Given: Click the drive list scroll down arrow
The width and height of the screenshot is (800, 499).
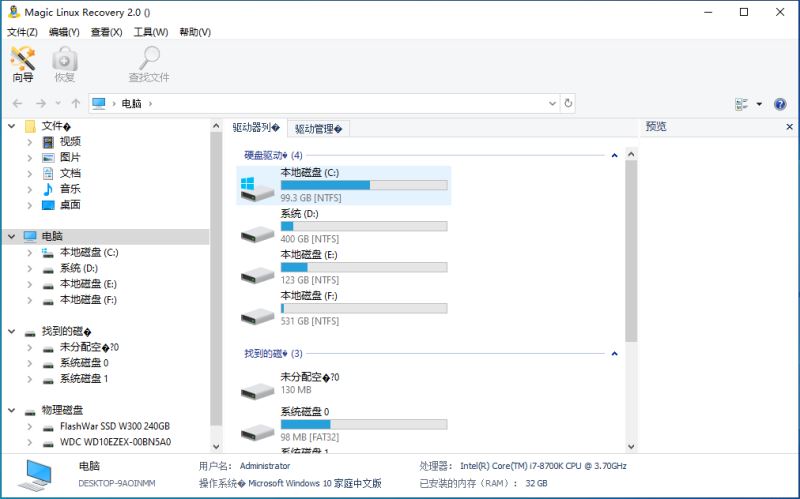Looking at the screenshot, I should coord(631,446).
